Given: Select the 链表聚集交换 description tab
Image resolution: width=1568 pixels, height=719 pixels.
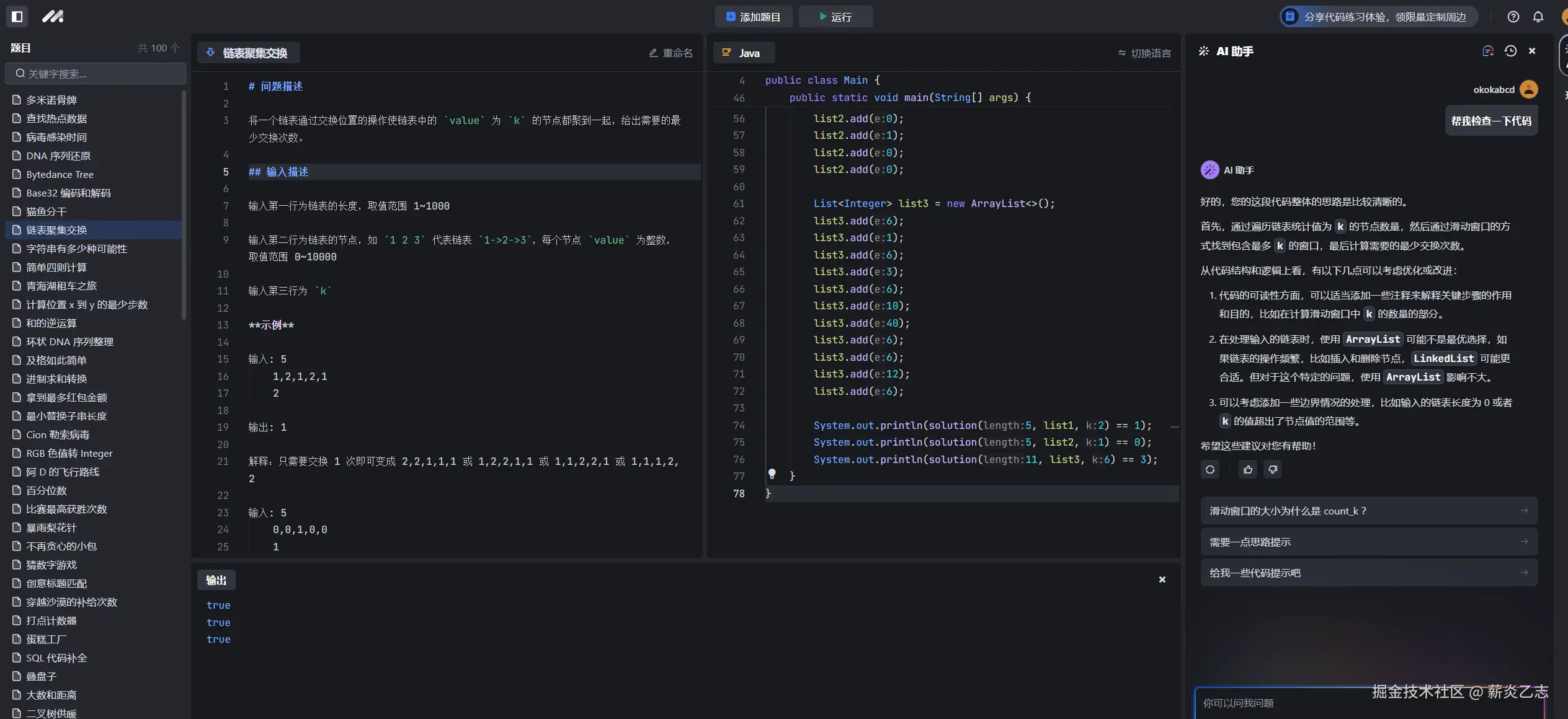Looking at the screenshot, I should [248, 53].
